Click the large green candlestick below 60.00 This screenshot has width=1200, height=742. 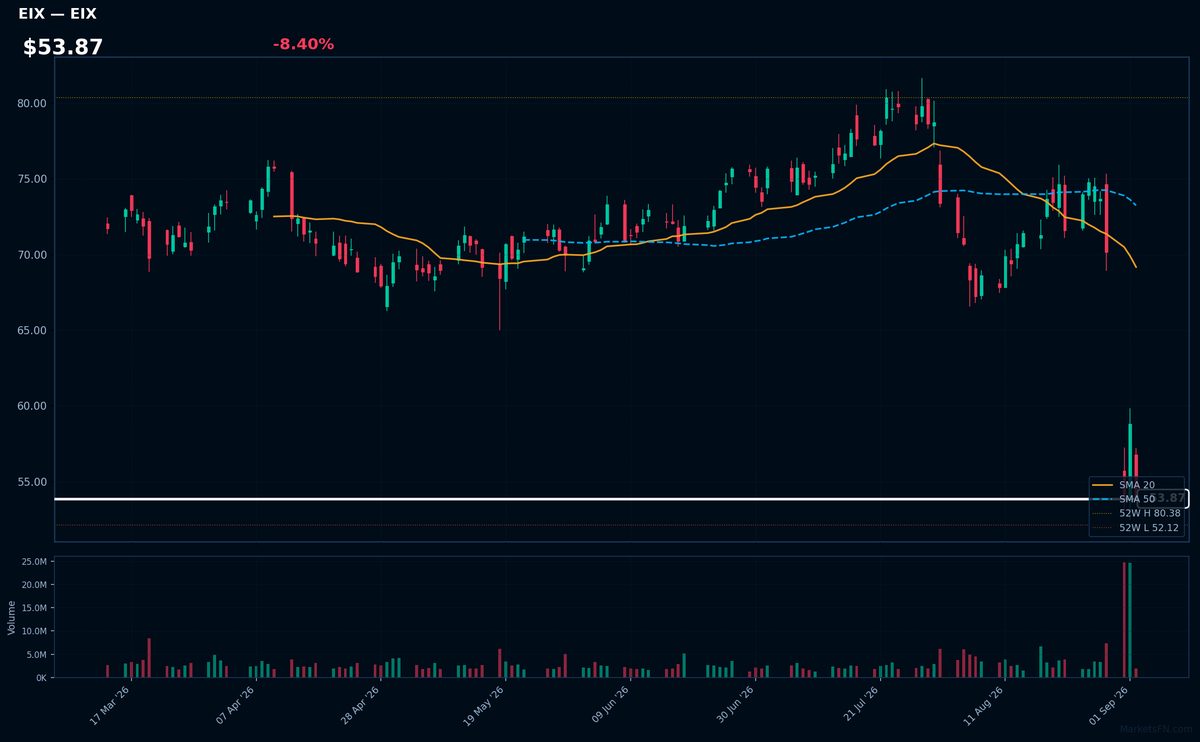click(x=1130, y=452)
